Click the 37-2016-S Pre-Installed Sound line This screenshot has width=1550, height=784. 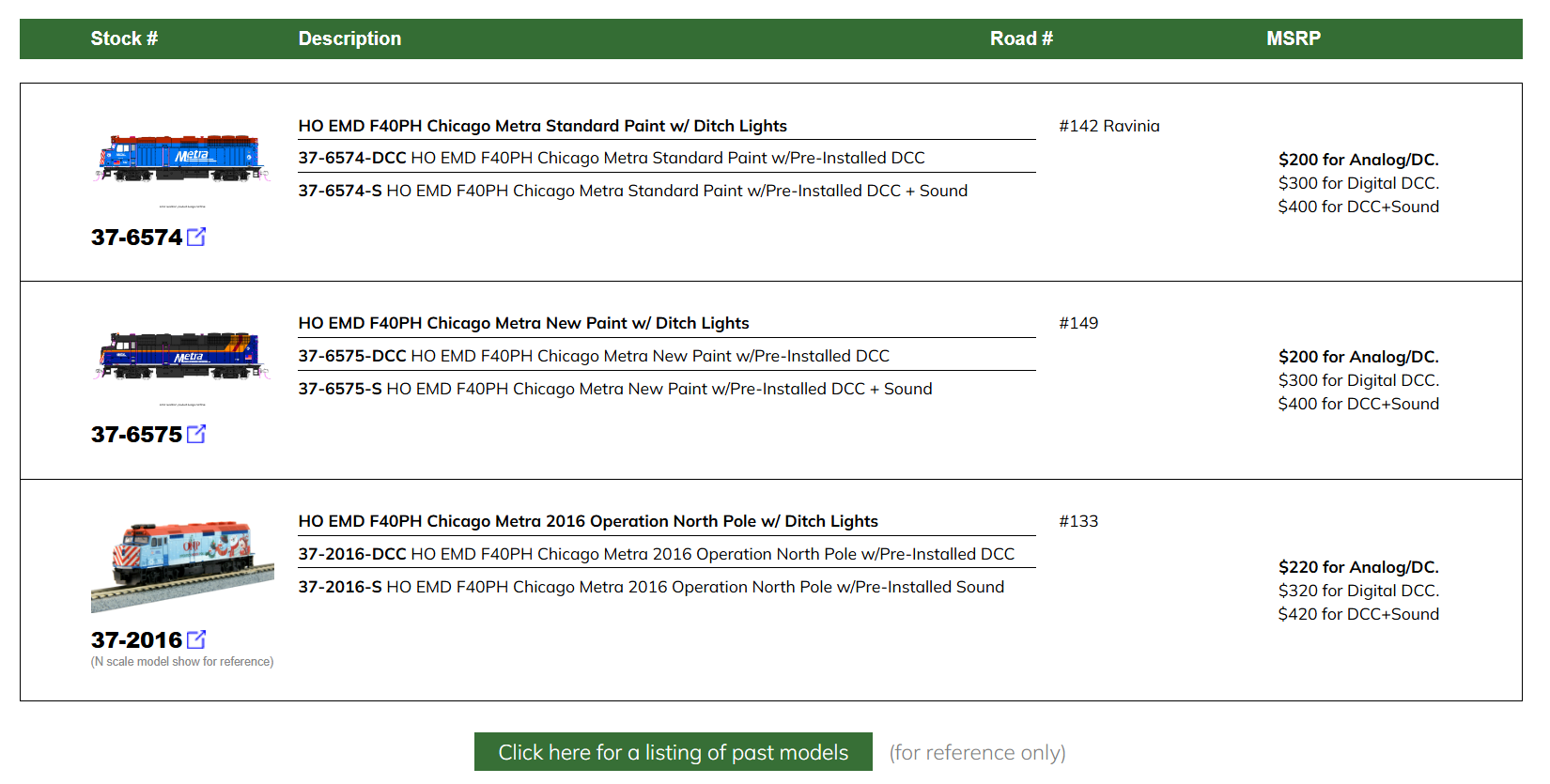[x=651, y=587]
